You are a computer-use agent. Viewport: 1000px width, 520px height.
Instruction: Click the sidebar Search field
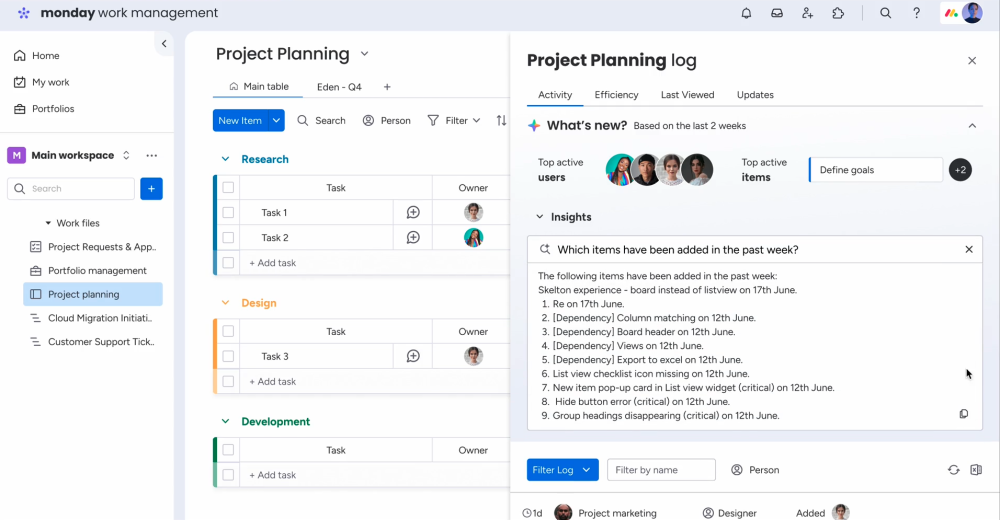[71, 189]
